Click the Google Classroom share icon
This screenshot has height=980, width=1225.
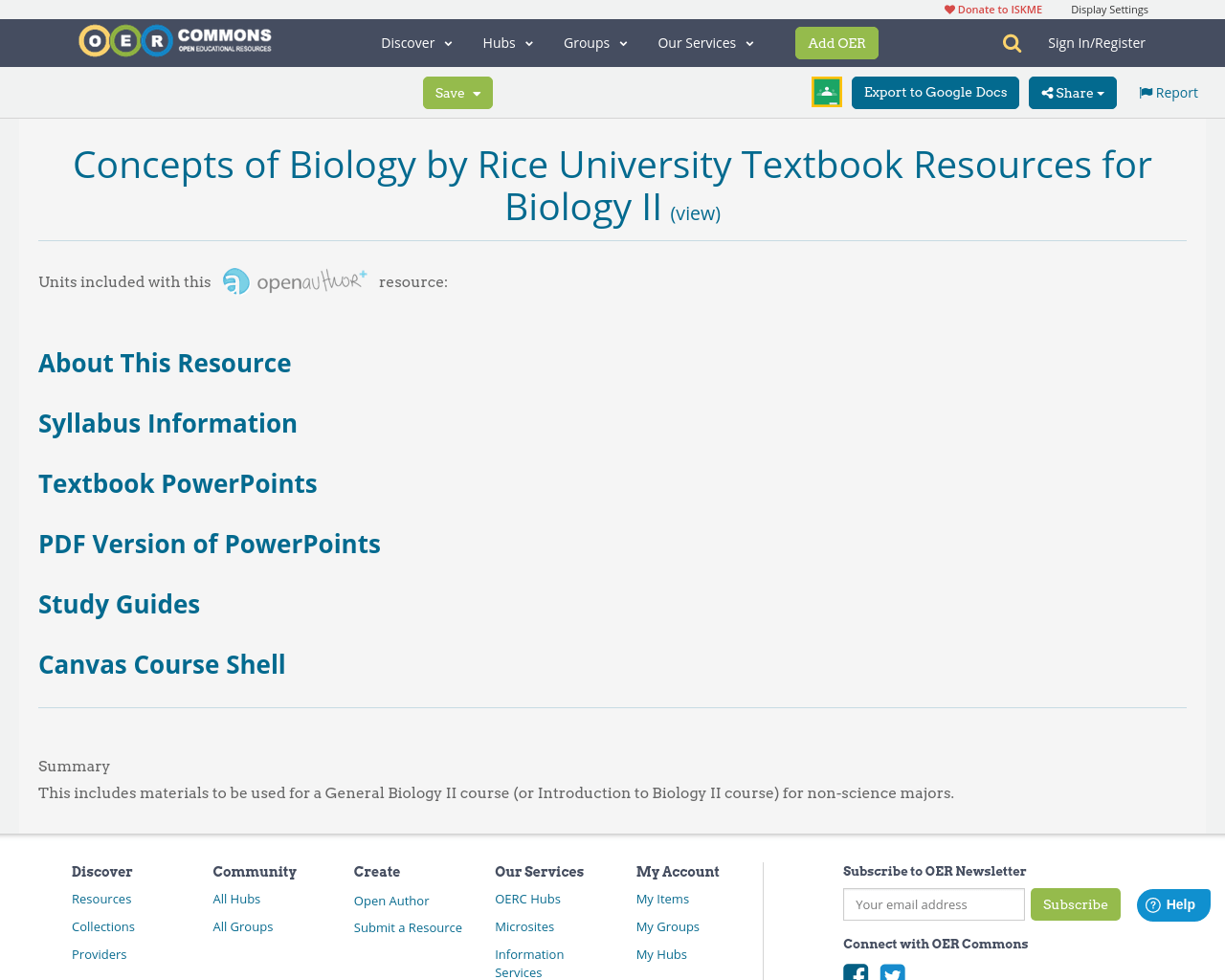(x=827, y=92)
